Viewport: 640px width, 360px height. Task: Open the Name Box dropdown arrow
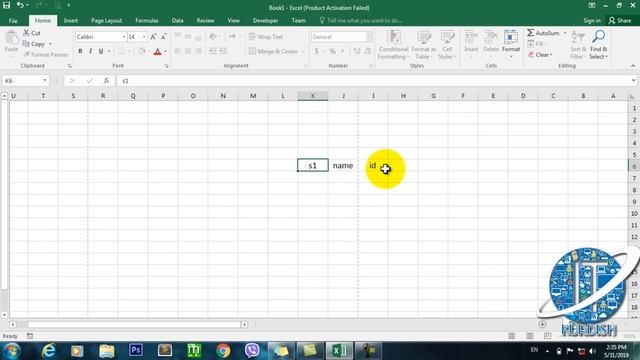point(44,80)
